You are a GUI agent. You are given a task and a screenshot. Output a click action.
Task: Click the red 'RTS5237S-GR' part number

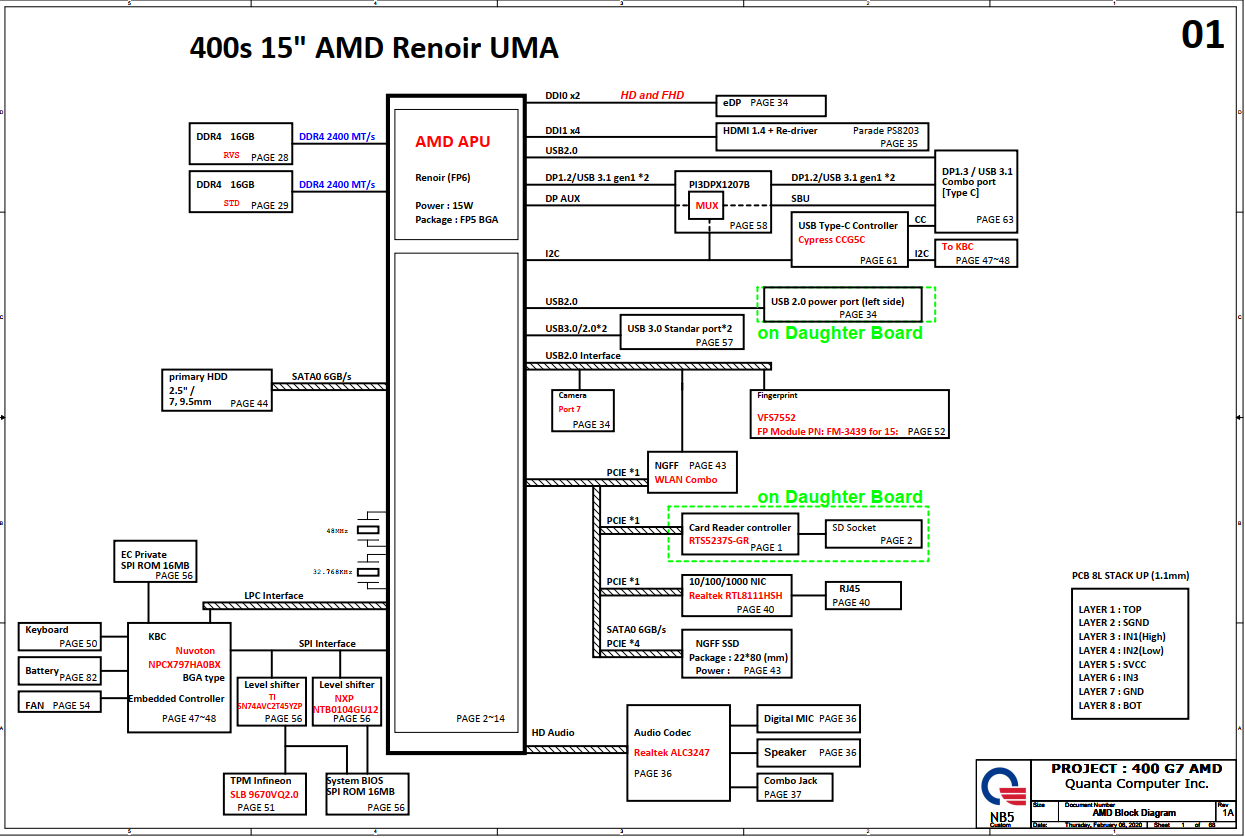719,541
